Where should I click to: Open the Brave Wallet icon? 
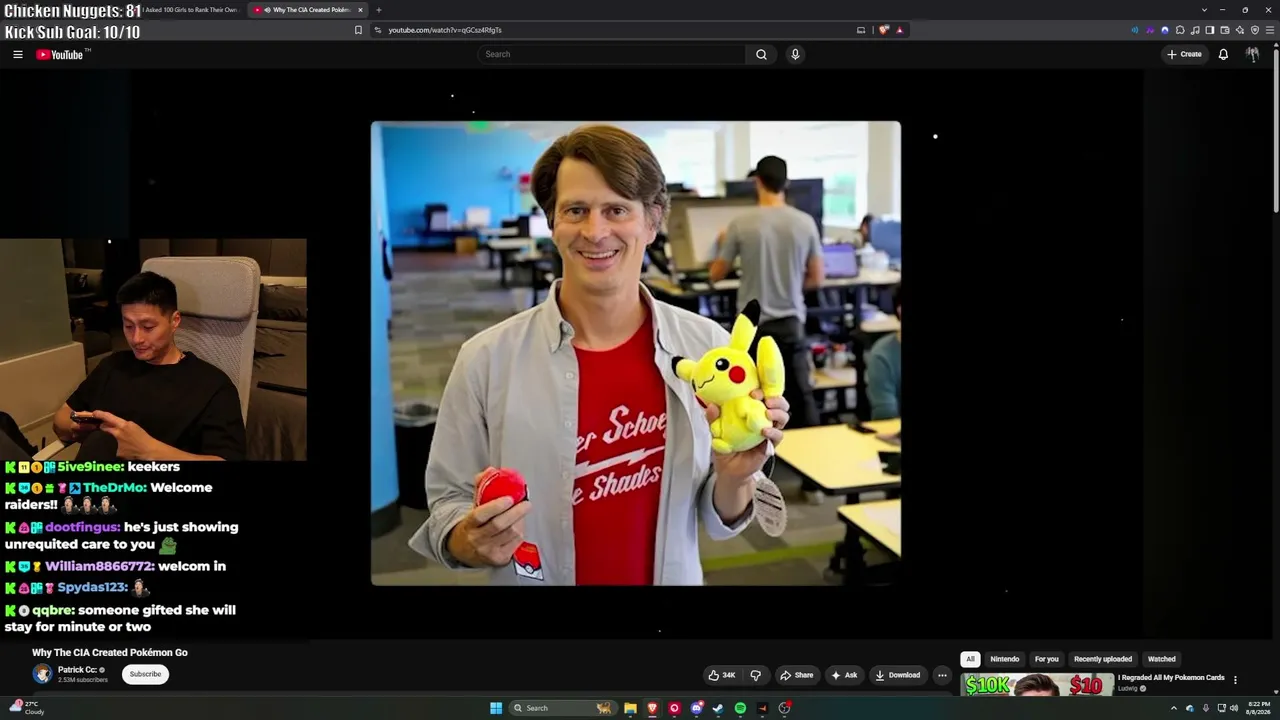click(x=1225, y=30)
